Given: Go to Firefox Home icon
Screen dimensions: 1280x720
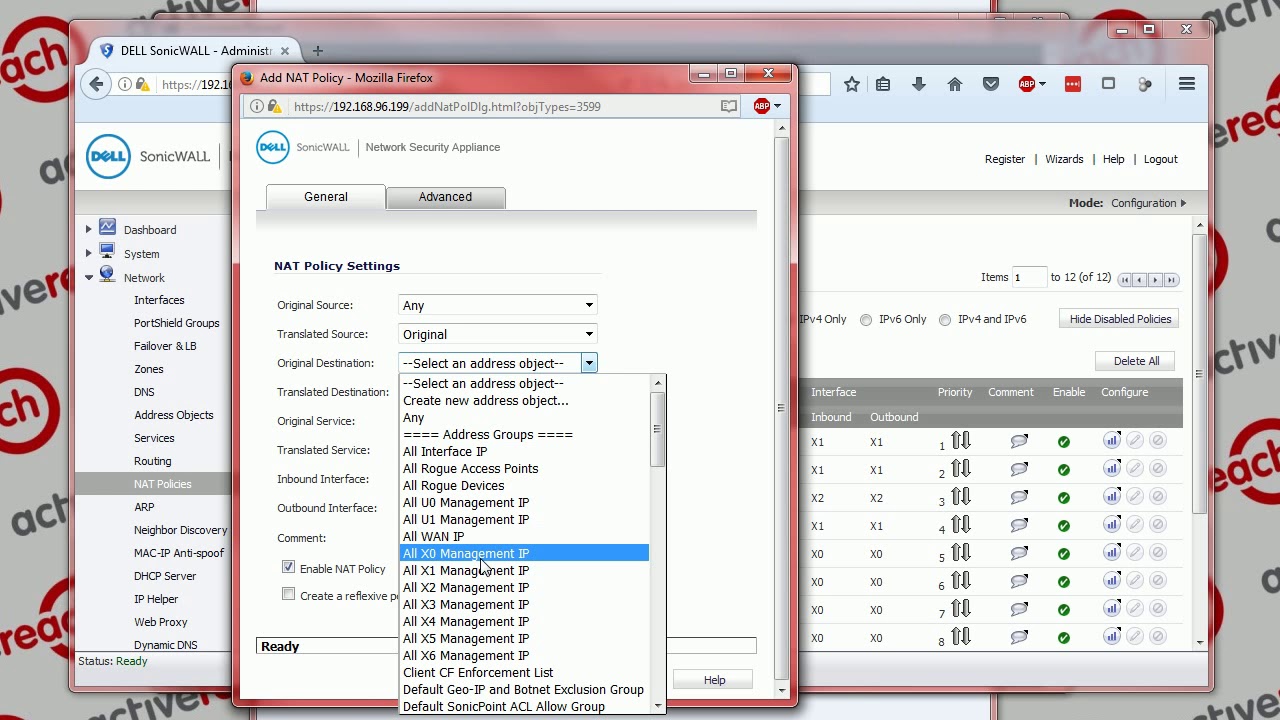Looking at the screenshot, I should tap(955, 85).
